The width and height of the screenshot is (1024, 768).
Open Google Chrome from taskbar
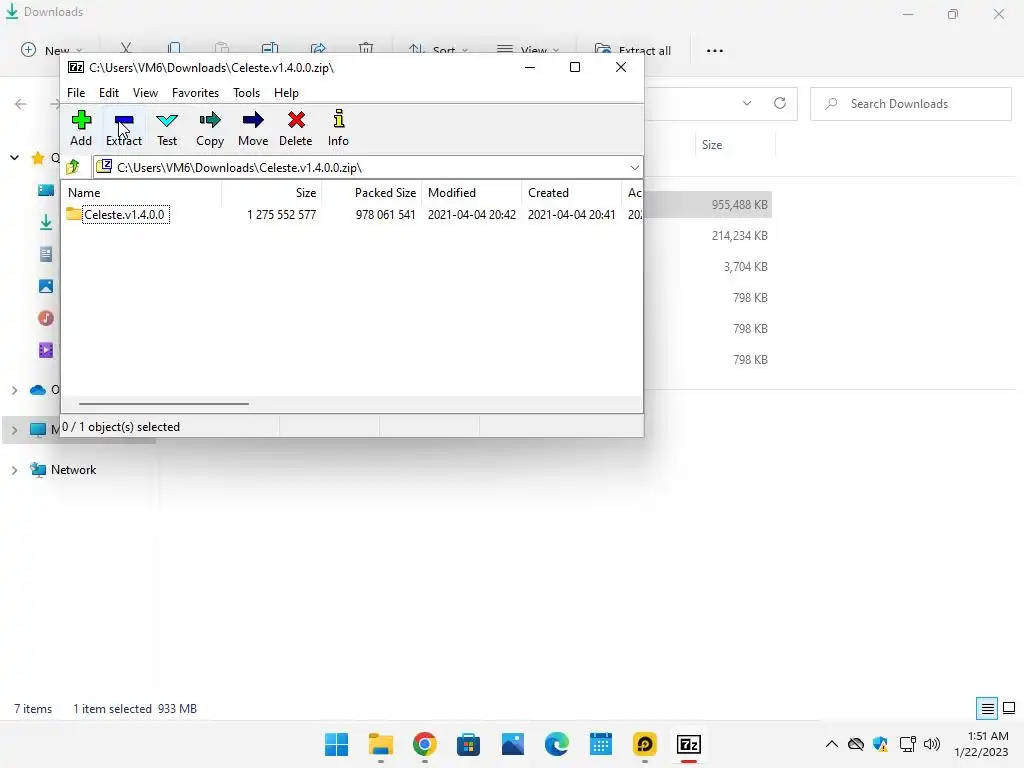click(x=424, y=744)
